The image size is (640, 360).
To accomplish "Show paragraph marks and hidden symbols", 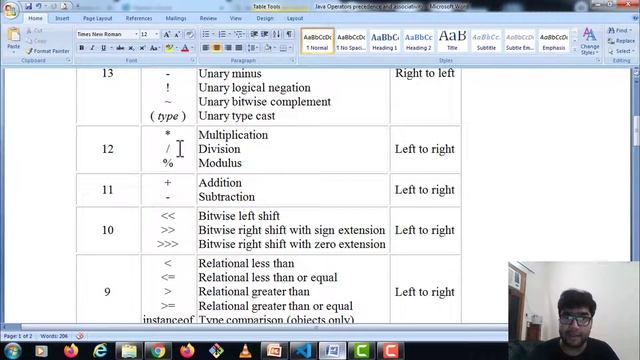I will pos(289,34).
